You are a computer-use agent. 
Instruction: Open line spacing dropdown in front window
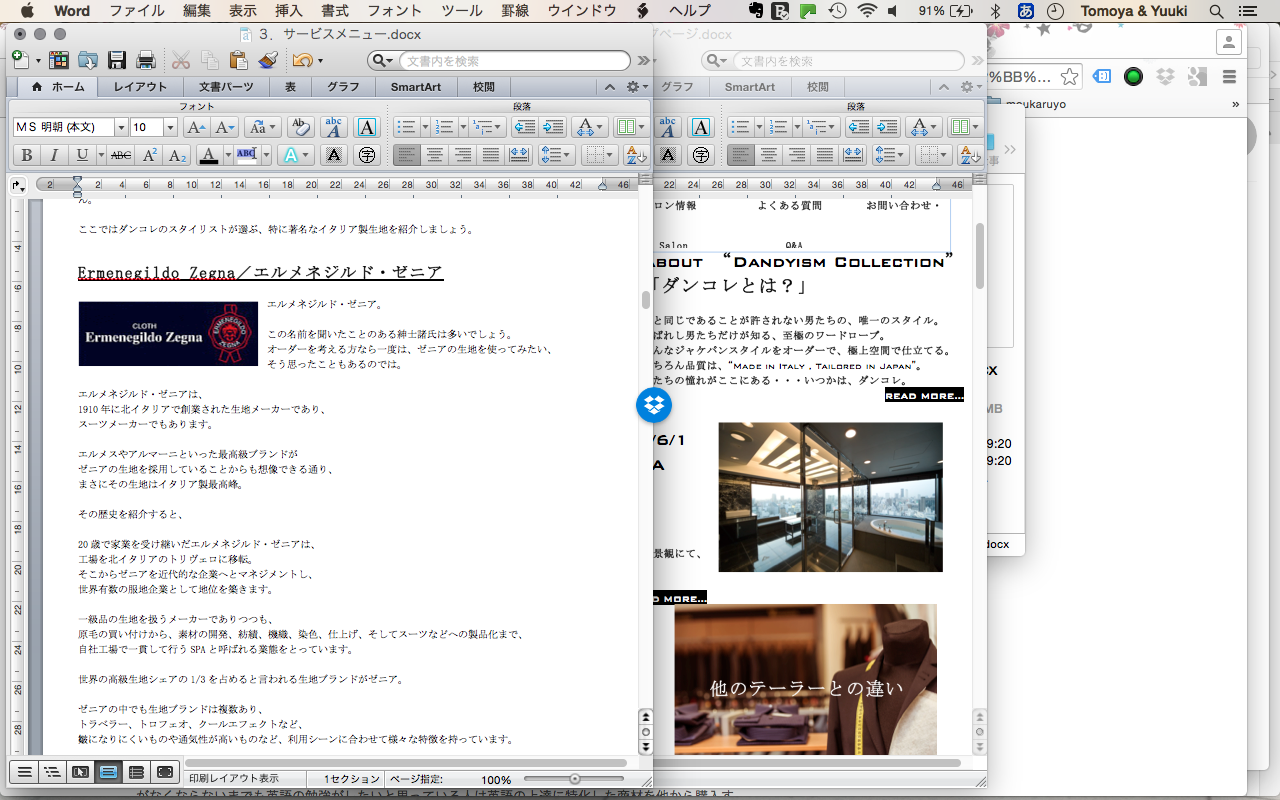pyautogui.click(x=555, y=155)
